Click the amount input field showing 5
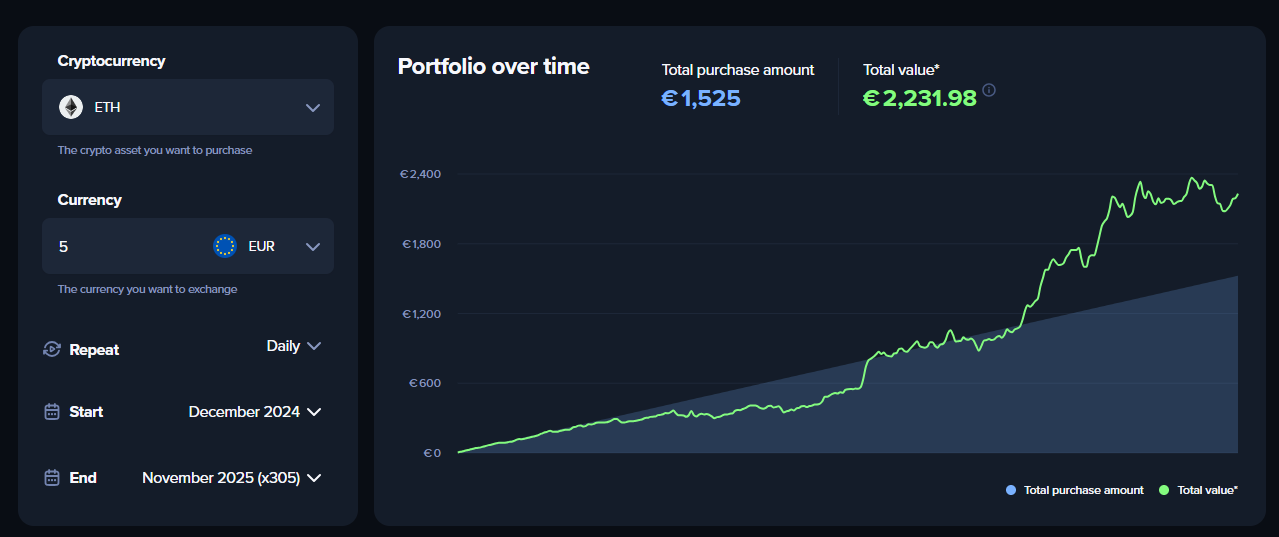Image resolution: width=1279 pixels, height=537 pixels. pyautogui.click(x=120, y=246)
